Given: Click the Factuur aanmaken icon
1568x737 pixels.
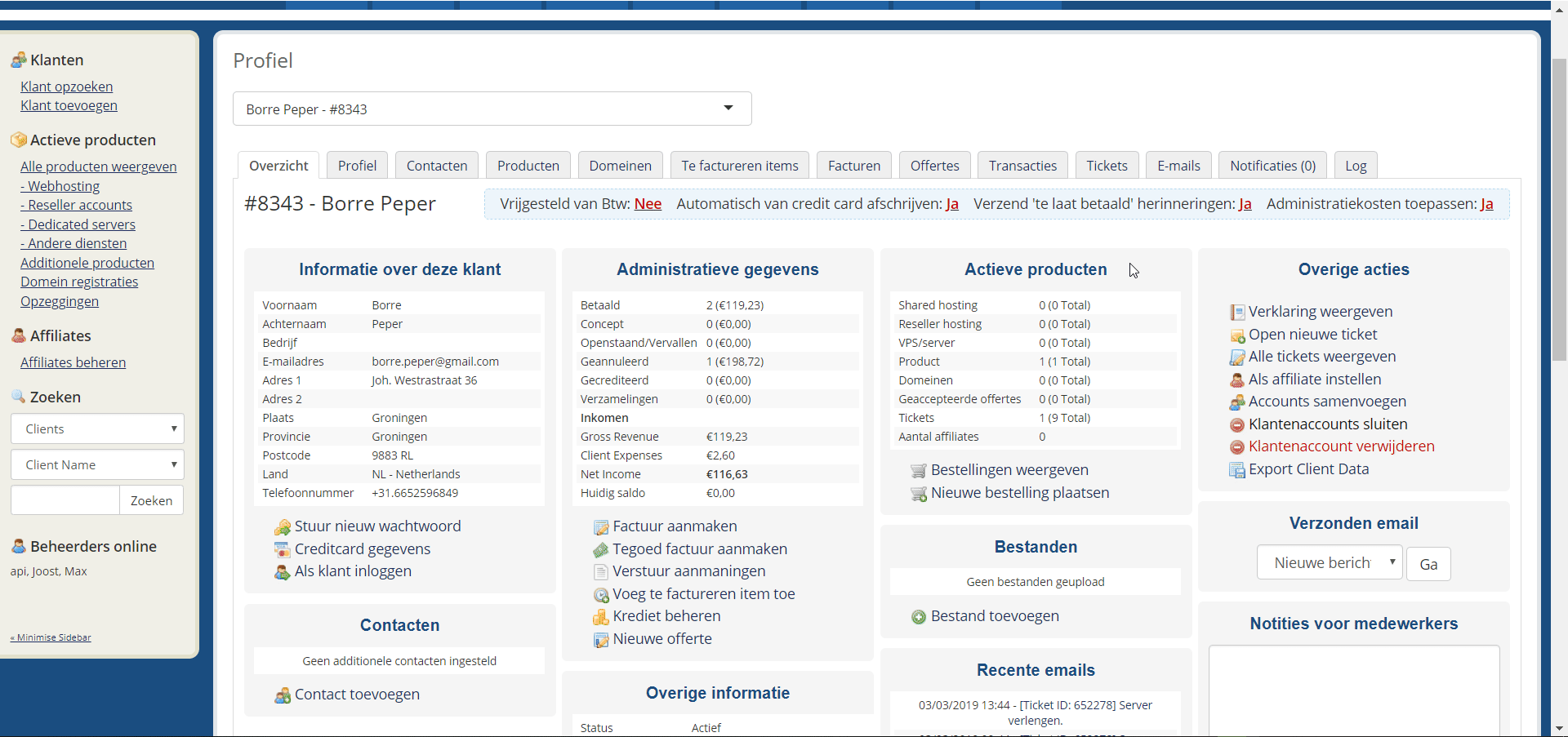Looking at the screenshot, I should 601,527.
